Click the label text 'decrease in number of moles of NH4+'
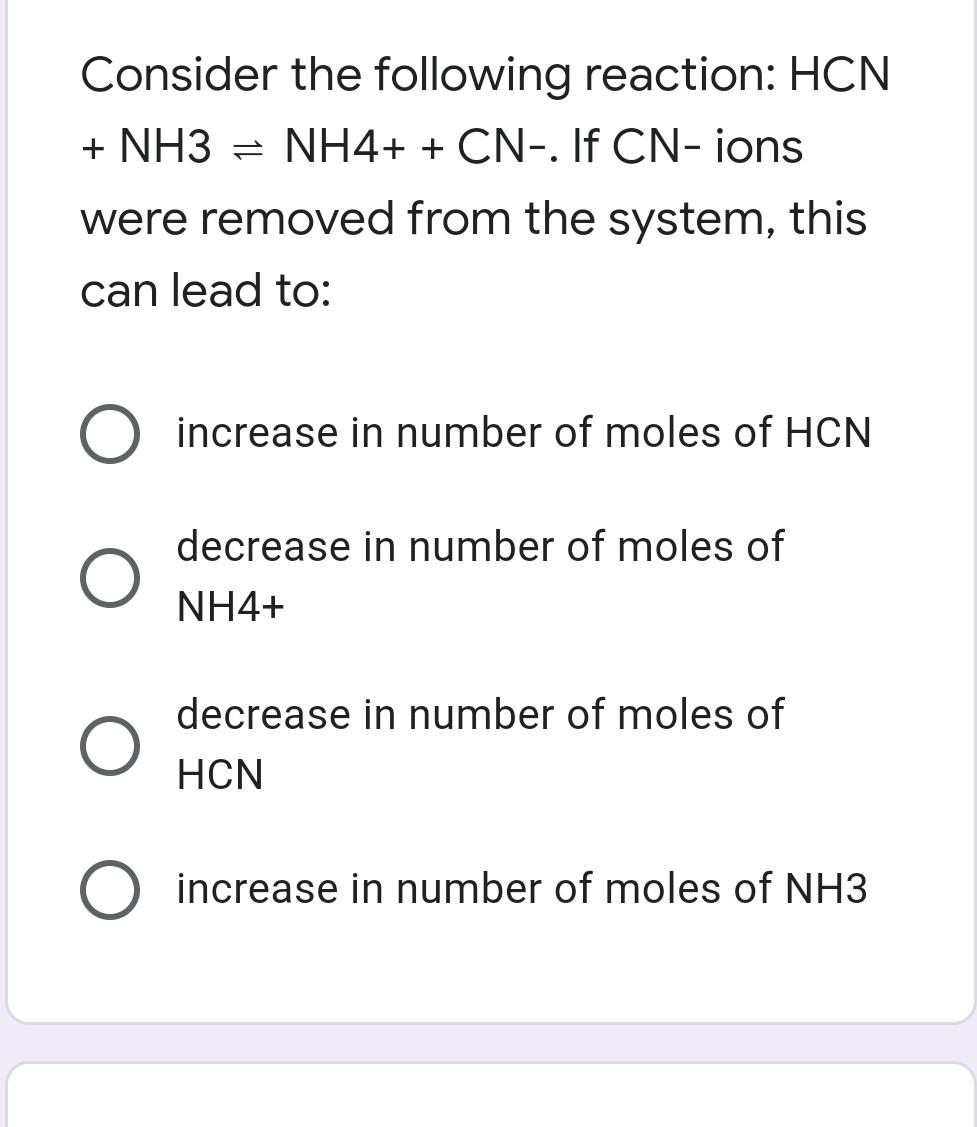The width and height of the screenshot is (977, 1127). tap(480, 575)
